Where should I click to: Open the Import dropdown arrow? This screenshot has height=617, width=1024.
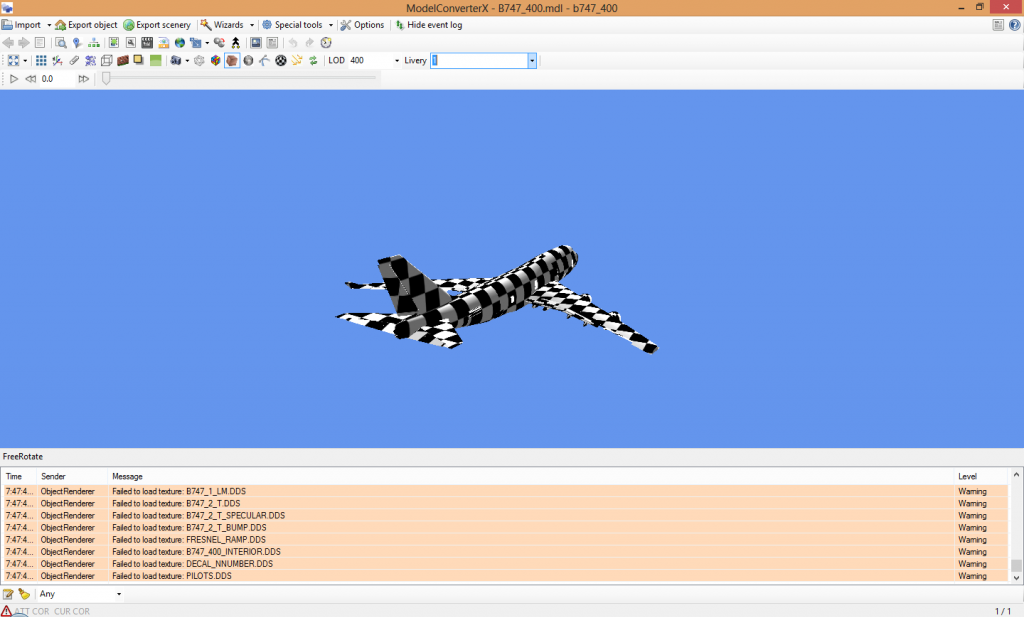(48, 24)
